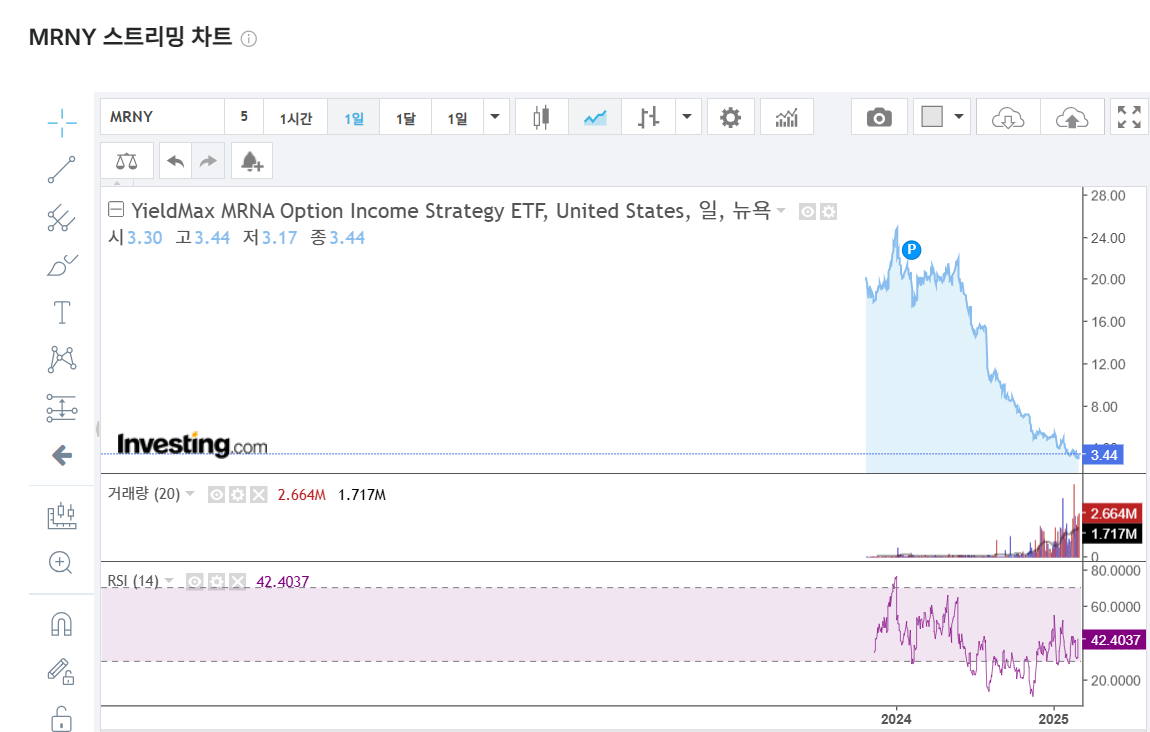Click the blue P marker on chart

911,249
